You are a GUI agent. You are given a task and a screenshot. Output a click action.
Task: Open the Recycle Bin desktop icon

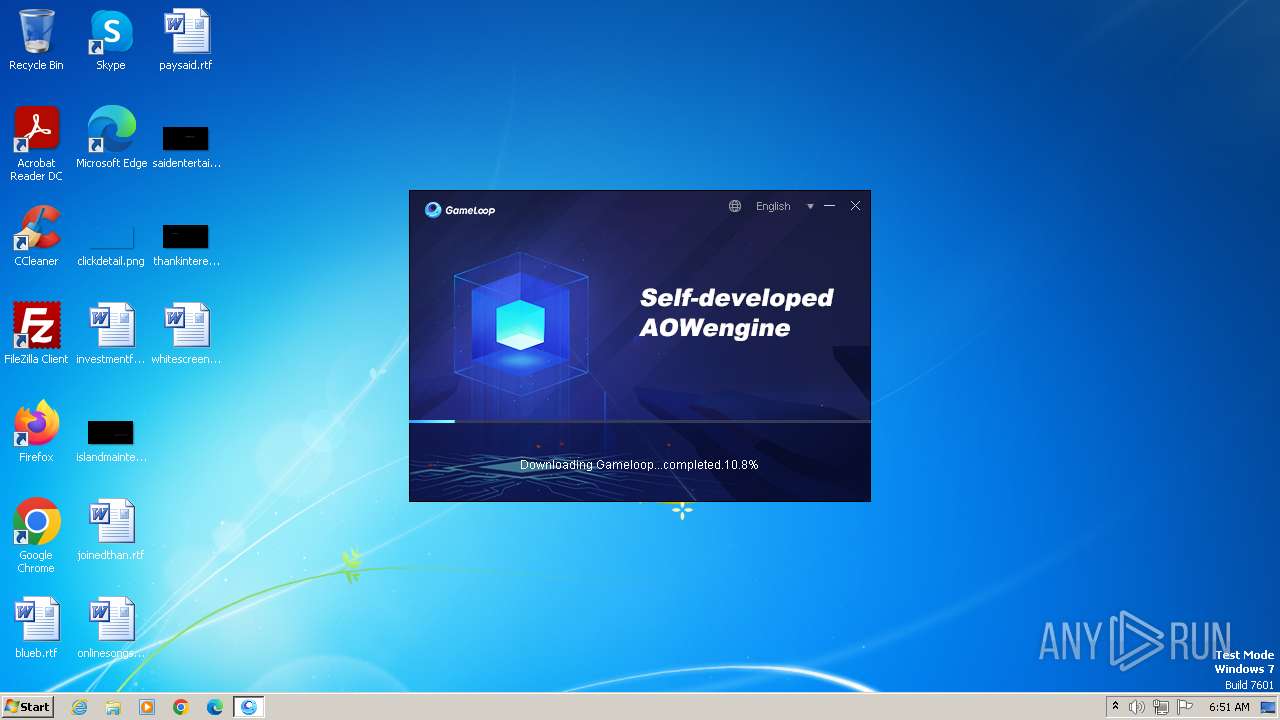[x=36, y=40]
